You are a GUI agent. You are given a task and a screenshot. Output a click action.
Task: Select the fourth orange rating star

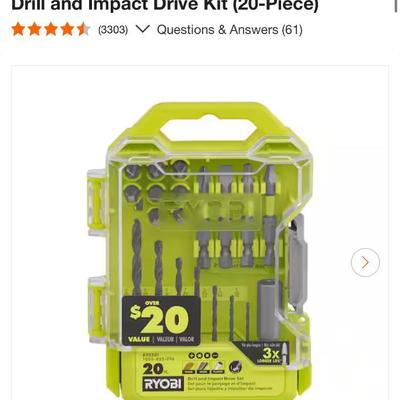pos(67,29)
